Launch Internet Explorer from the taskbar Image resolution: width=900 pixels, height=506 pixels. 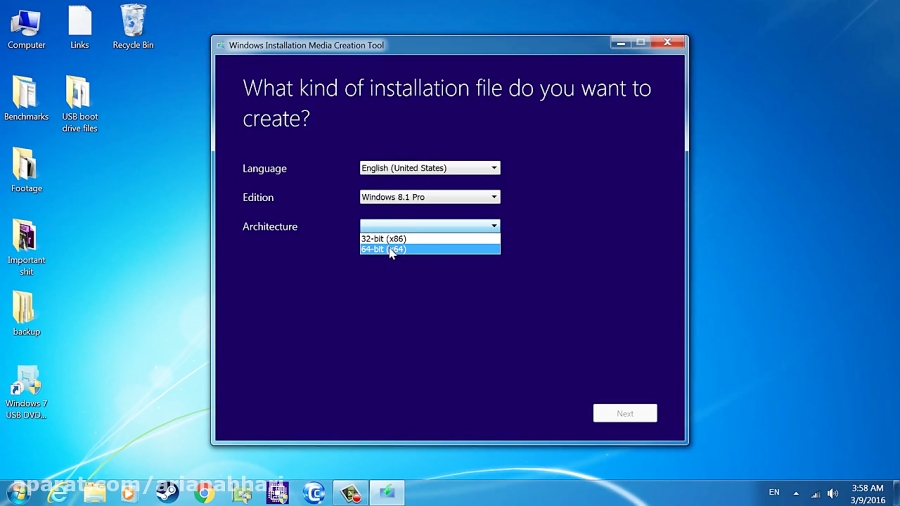point(57,493)
